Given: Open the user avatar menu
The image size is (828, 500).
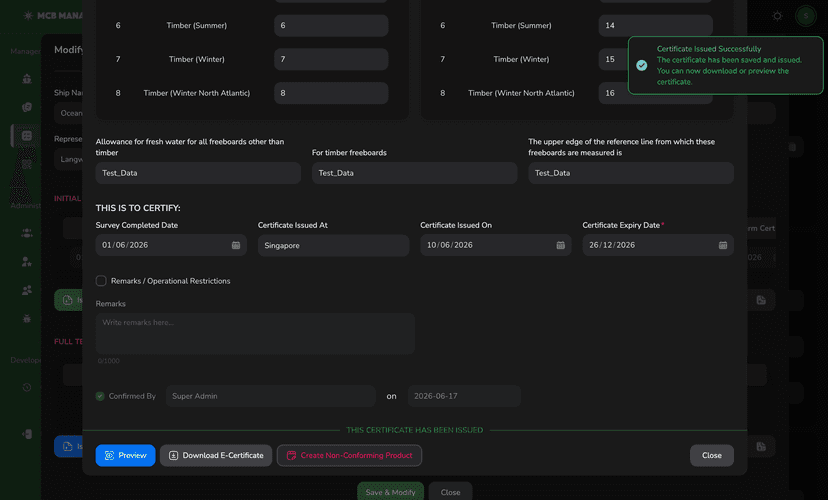Looking at the screenshot, I should (x=806, y=16).
